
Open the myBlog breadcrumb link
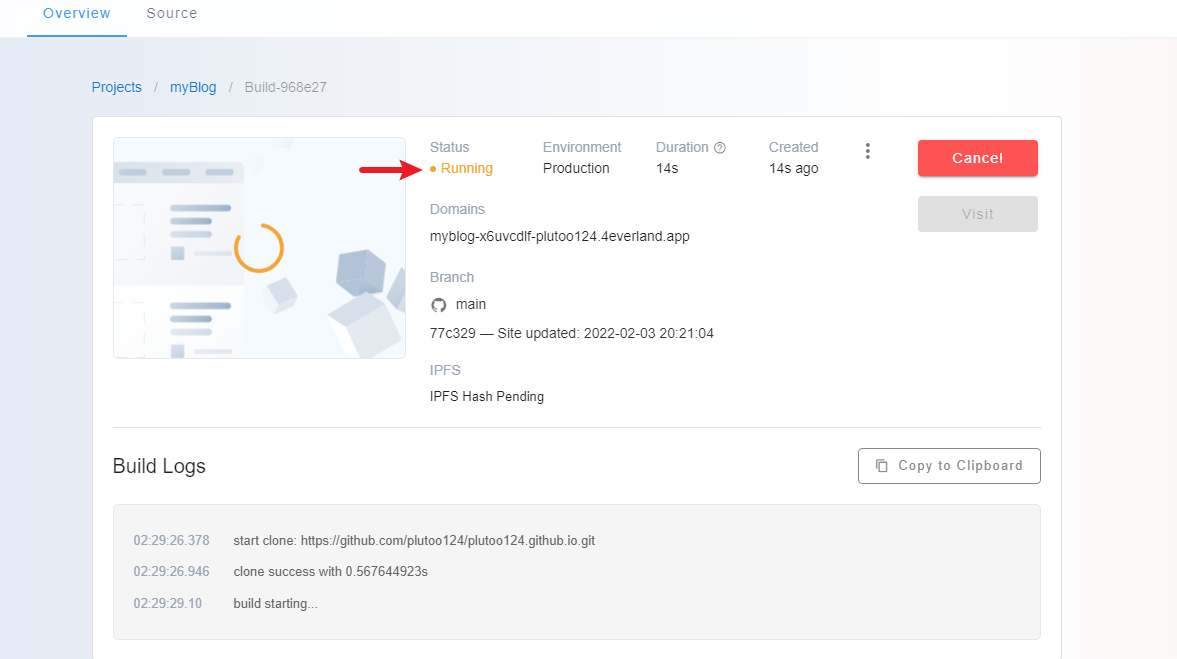tap(193, 87)
